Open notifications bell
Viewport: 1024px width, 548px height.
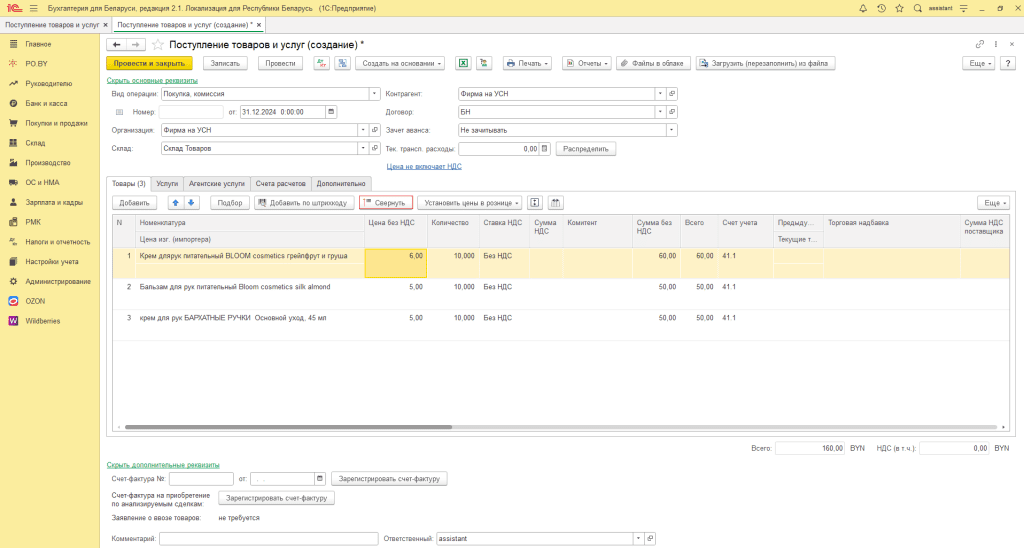click(x=863, y=8)
